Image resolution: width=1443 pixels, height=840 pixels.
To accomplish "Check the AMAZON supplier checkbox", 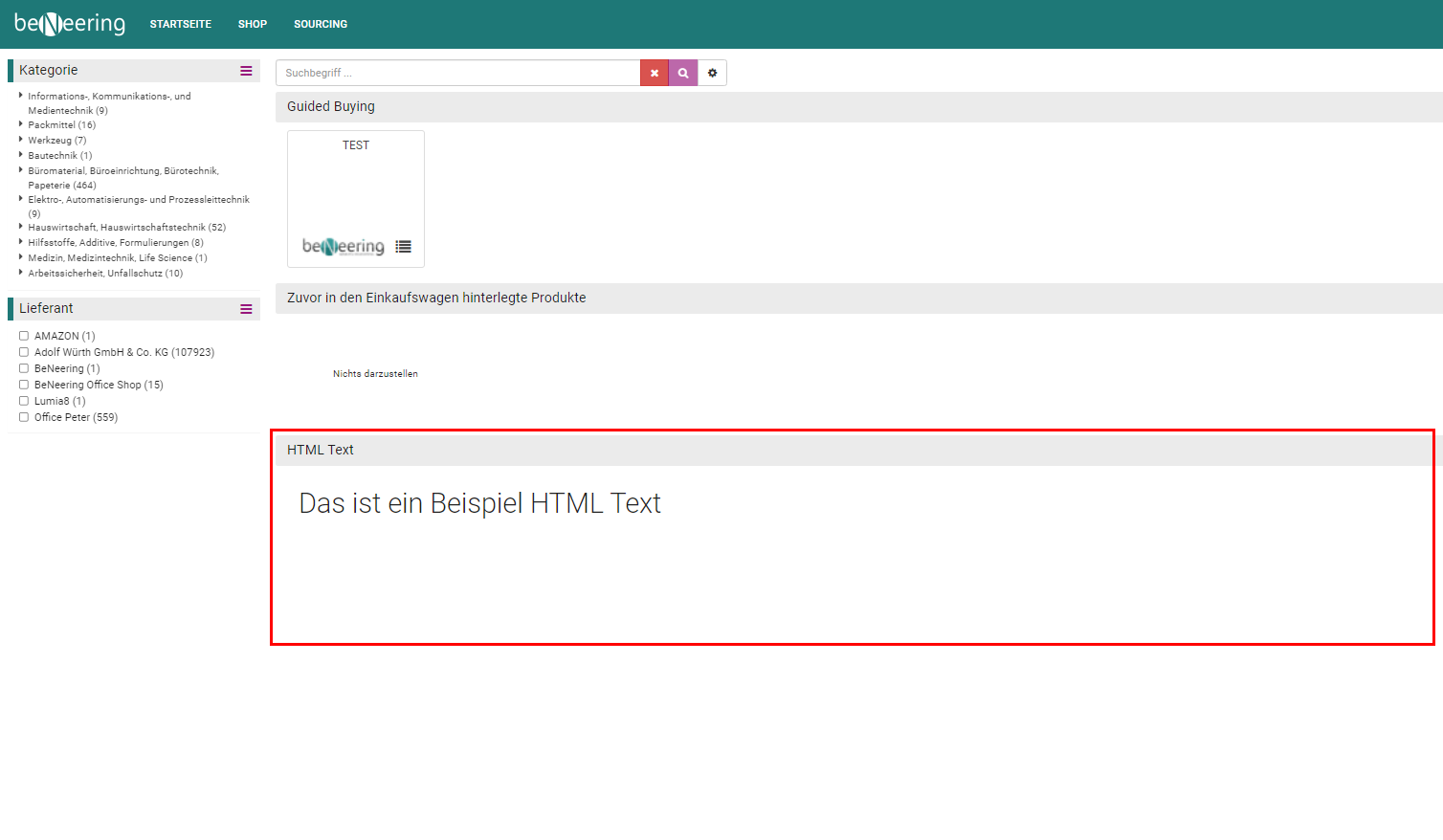I will pos(24,336).
